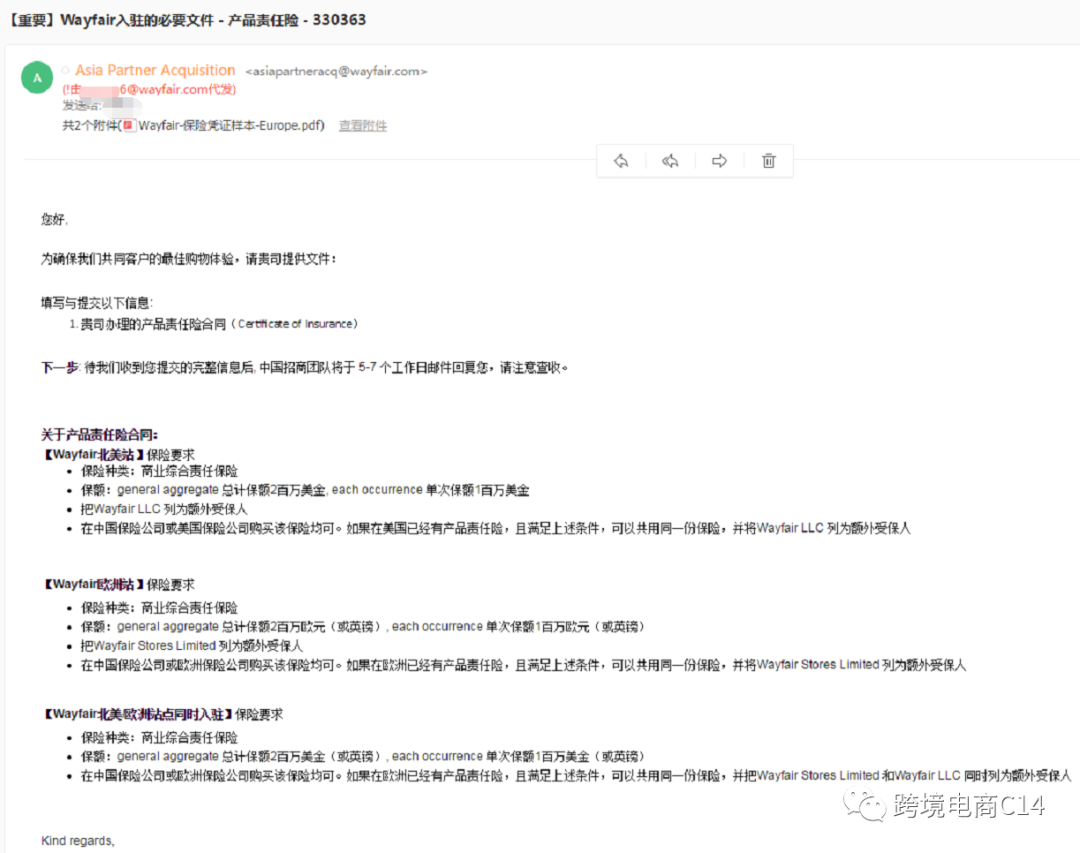
Task: Click the 把Wayfair LLC 列为额外受保人 line
Action: click(164, 509)
